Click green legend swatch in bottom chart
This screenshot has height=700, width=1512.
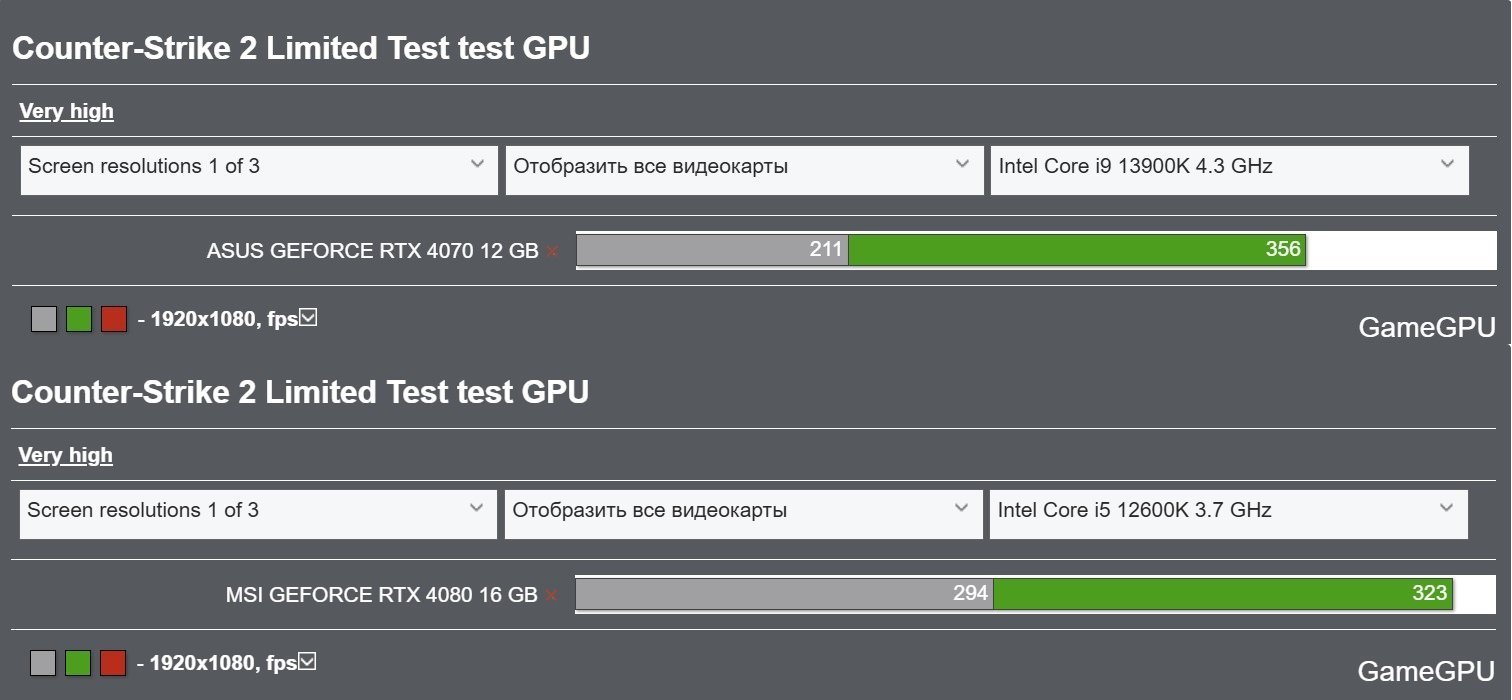(x=78, y=663)
